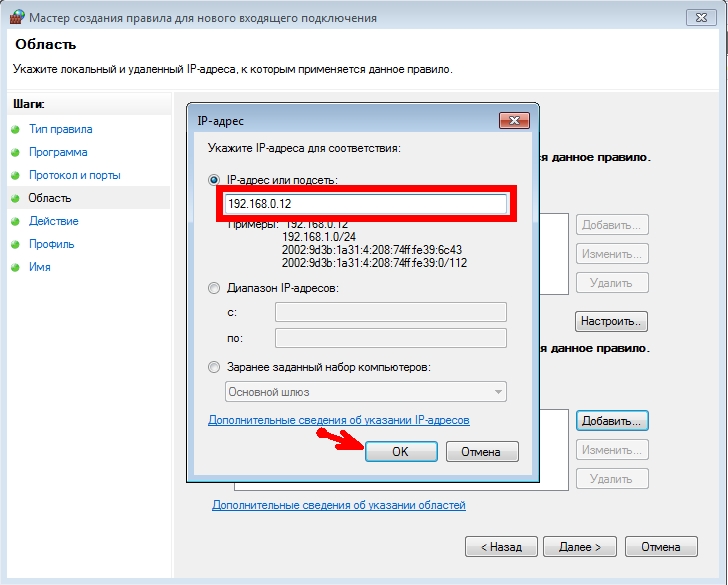The image size is (728, 585).
Task: Go to the 'Имя' step
Action: [x=40, y=267]
